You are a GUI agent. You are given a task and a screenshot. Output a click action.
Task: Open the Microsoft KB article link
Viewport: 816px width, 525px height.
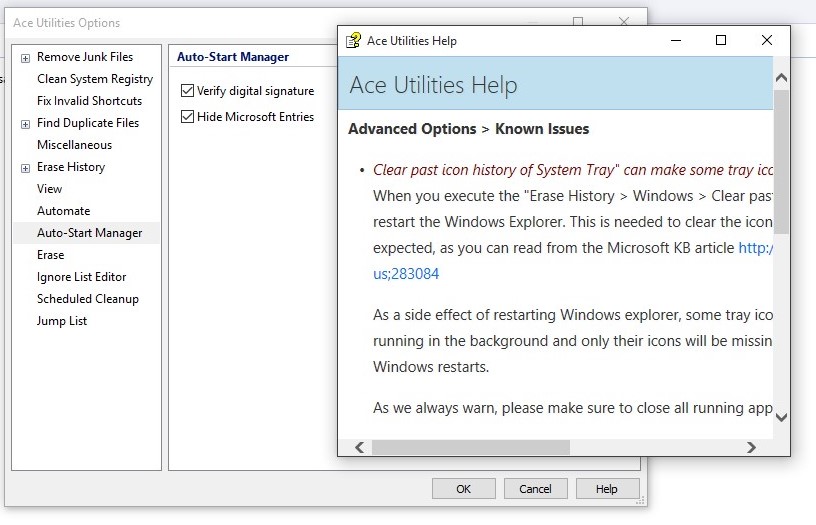click(755, 247)
